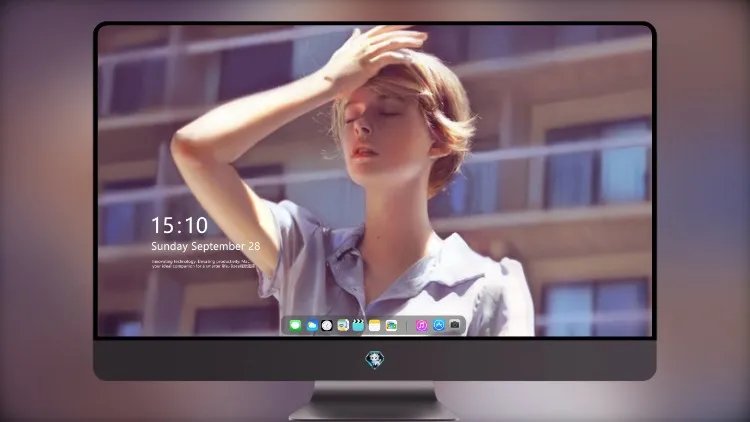Open the green Messages app in dock
This screenshot has width=750, height=422.
click(295, 326)
